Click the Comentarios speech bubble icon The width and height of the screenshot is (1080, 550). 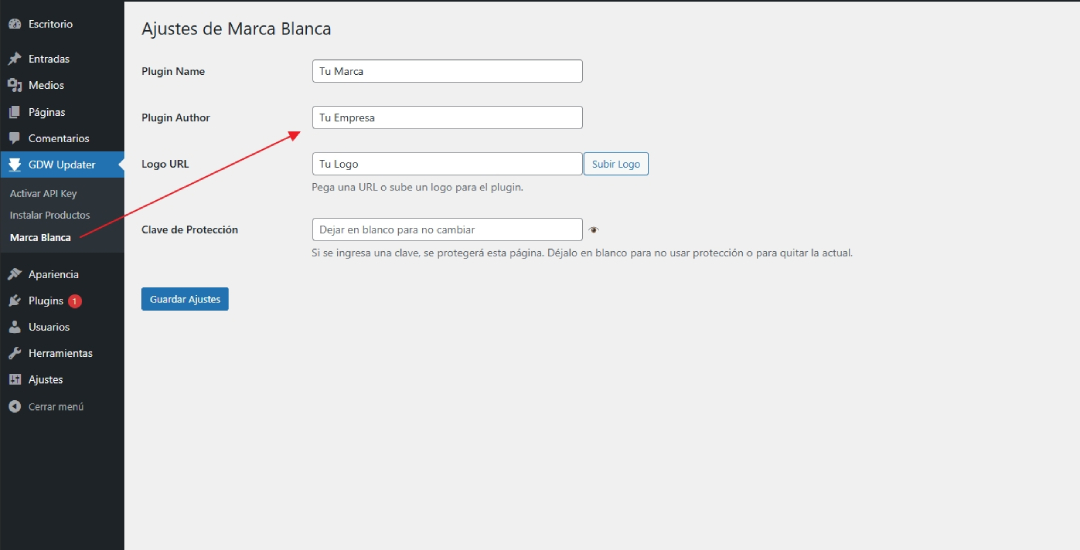[14, 138]
